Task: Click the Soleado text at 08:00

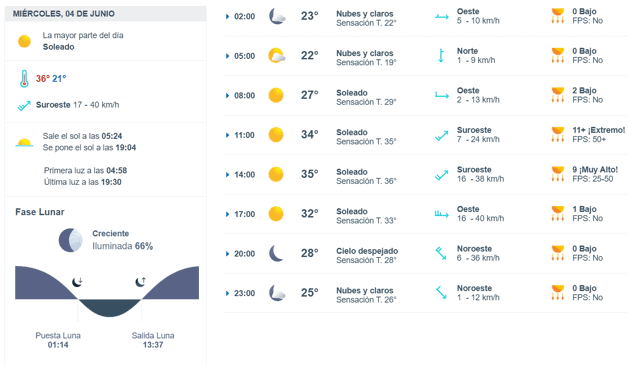Action: click(x=352, y=93)
